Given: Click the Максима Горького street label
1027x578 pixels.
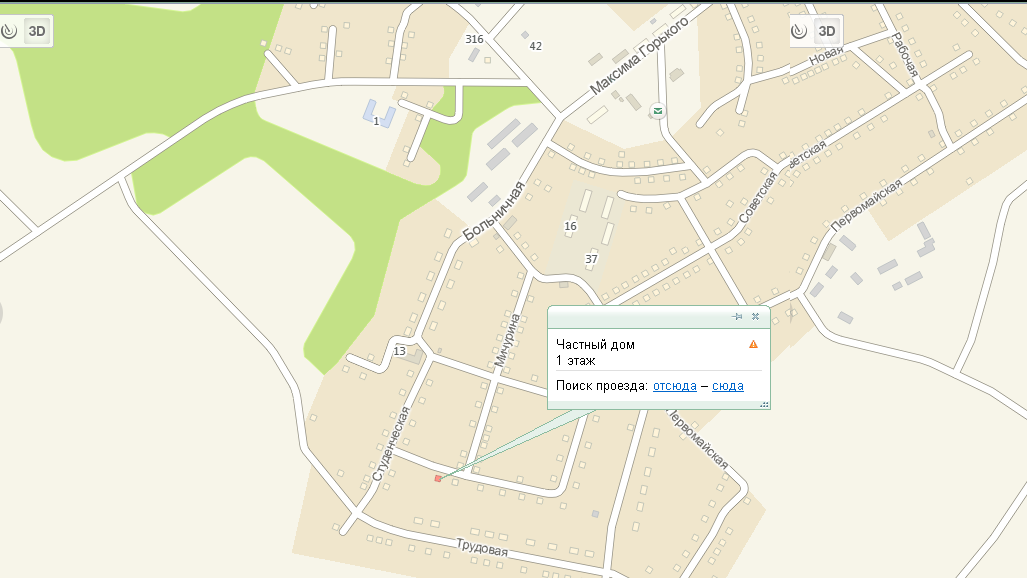Looking at the screenshot, I should [x=639, y=56].
